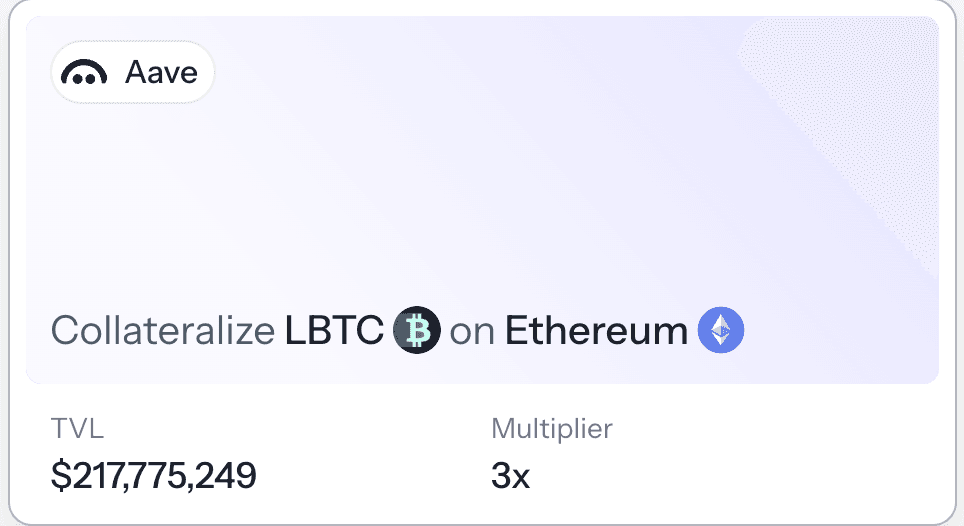Screen dimensions: 964x526
Task: Click the 3x multiplier value
Action: coord(510,476)
